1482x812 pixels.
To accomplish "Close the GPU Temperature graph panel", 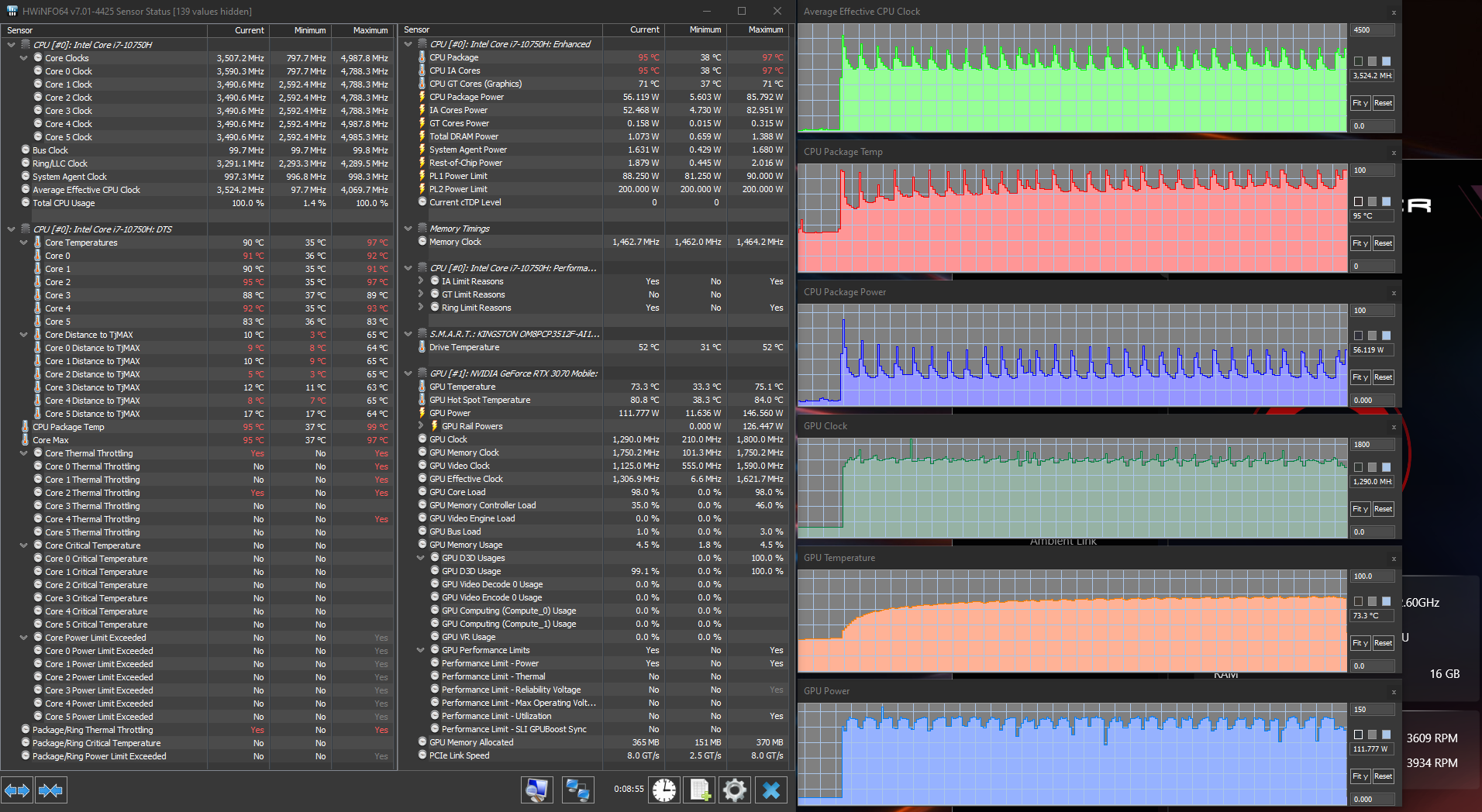I will [x=1393, y=559].
